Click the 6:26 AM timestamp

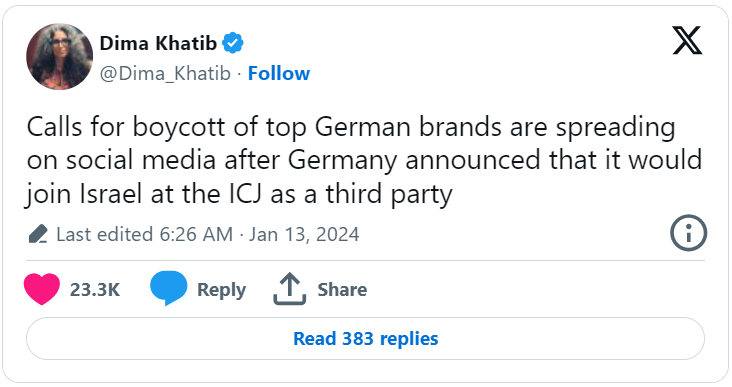[x=196, y=234]
